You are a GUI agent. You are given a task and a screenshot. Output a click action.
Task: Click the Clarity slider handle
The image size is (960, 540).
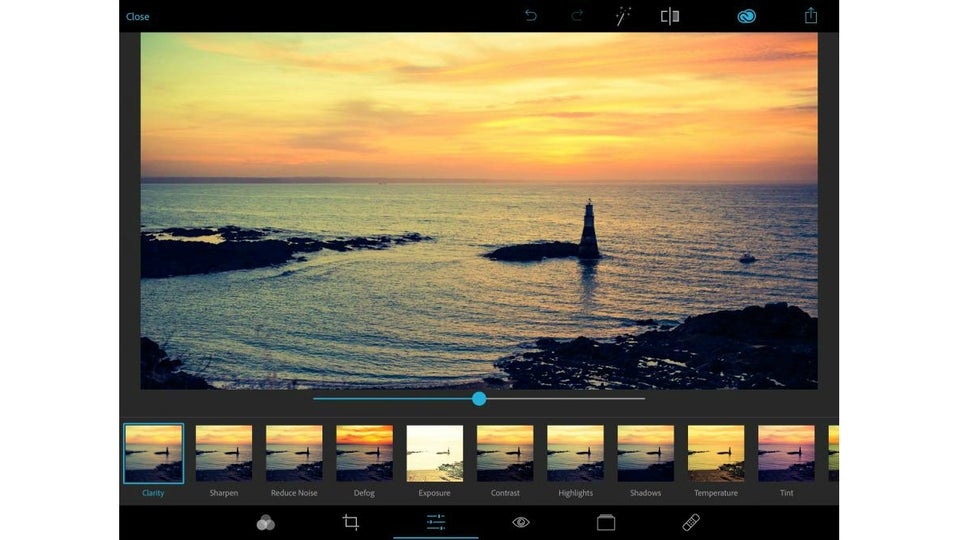(479, 399)
